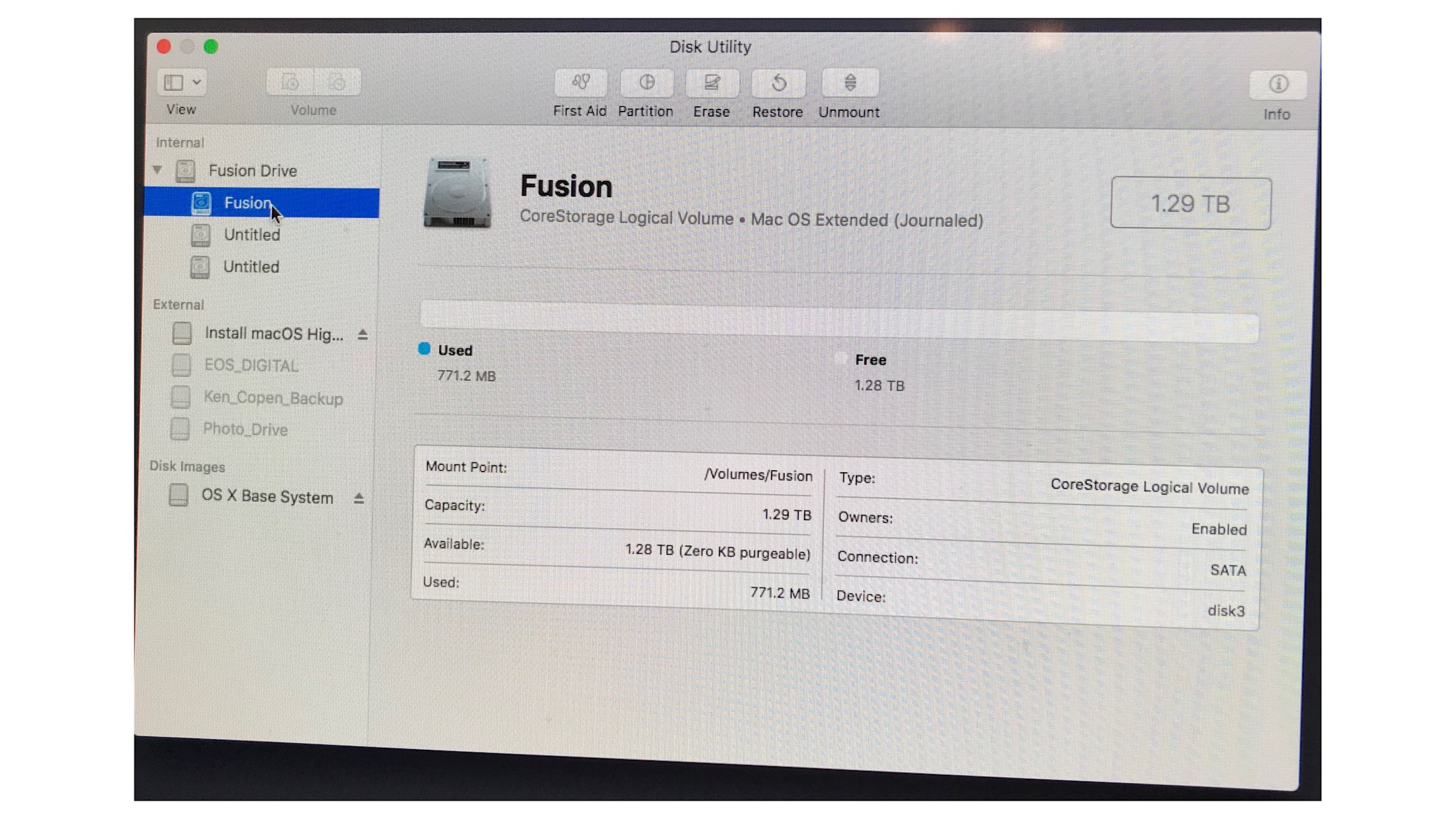Click the Used 771.2 MB table value
Screen dimensions: 1456x819
[x=779, y=593]
